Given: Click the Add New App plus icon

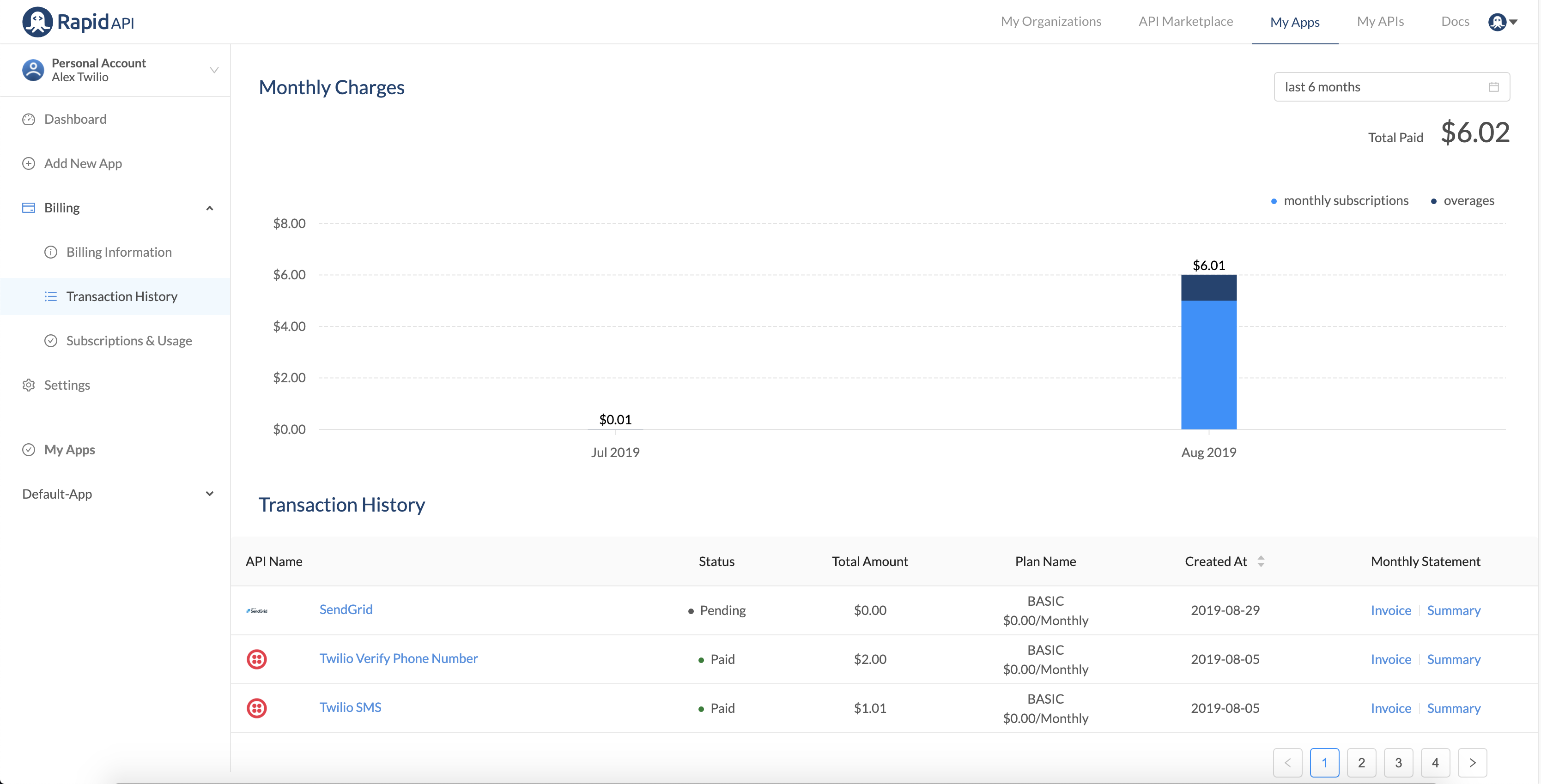Looking at the screenshot, I should click(29, 163).
